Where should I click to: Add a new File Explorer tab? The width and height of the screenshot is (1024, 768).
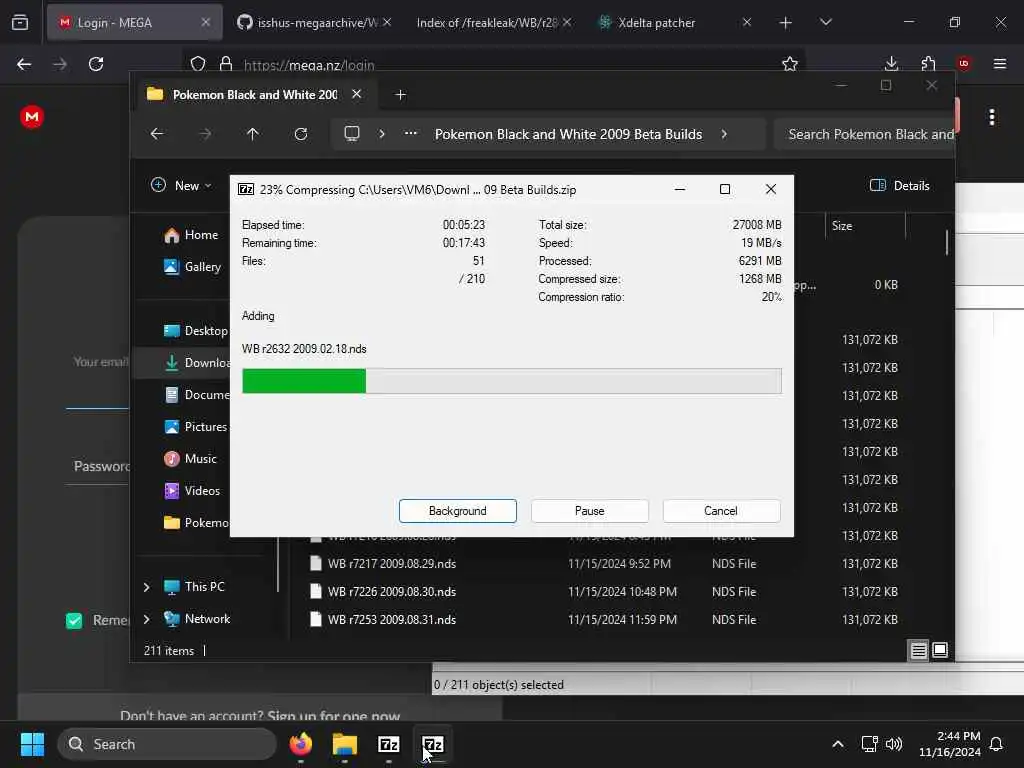tap(400, 95)
